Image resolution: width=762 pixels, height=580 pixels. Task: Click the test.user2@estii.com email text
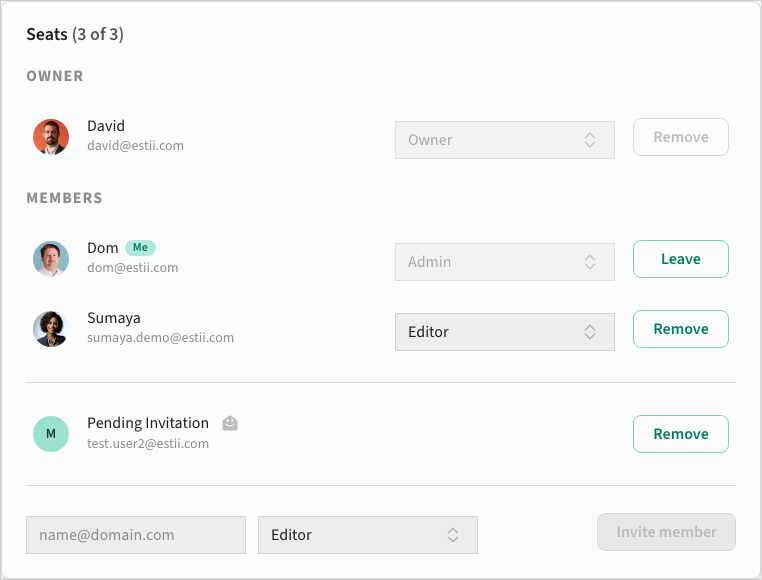(148, 444)
